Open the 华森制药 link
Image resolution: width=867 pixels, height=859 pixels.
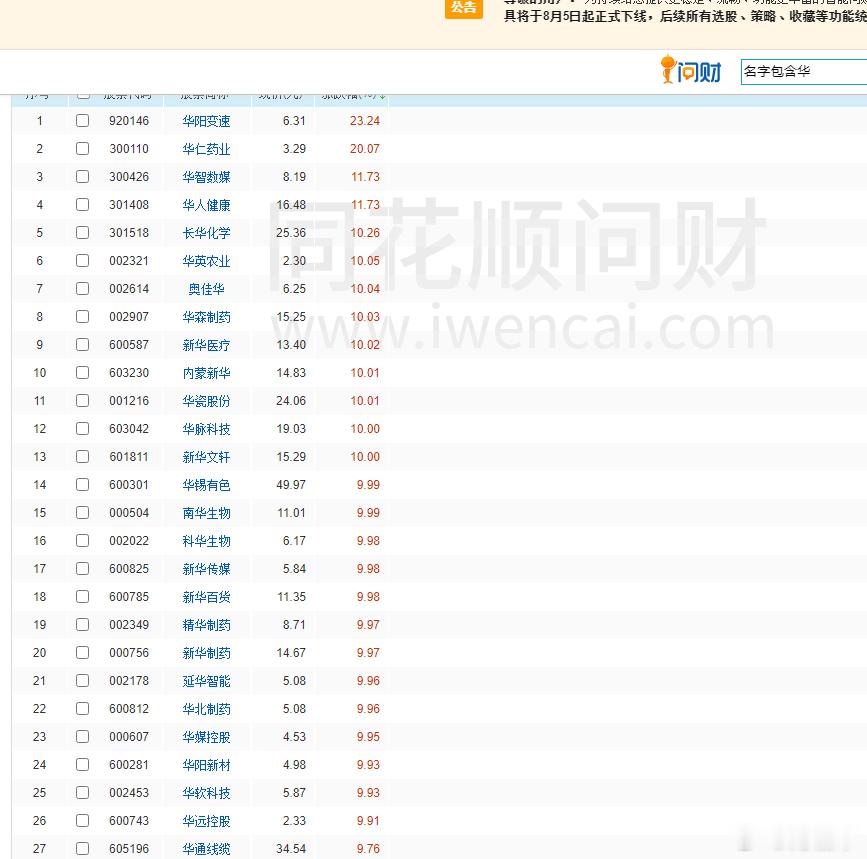coord(206,317)
